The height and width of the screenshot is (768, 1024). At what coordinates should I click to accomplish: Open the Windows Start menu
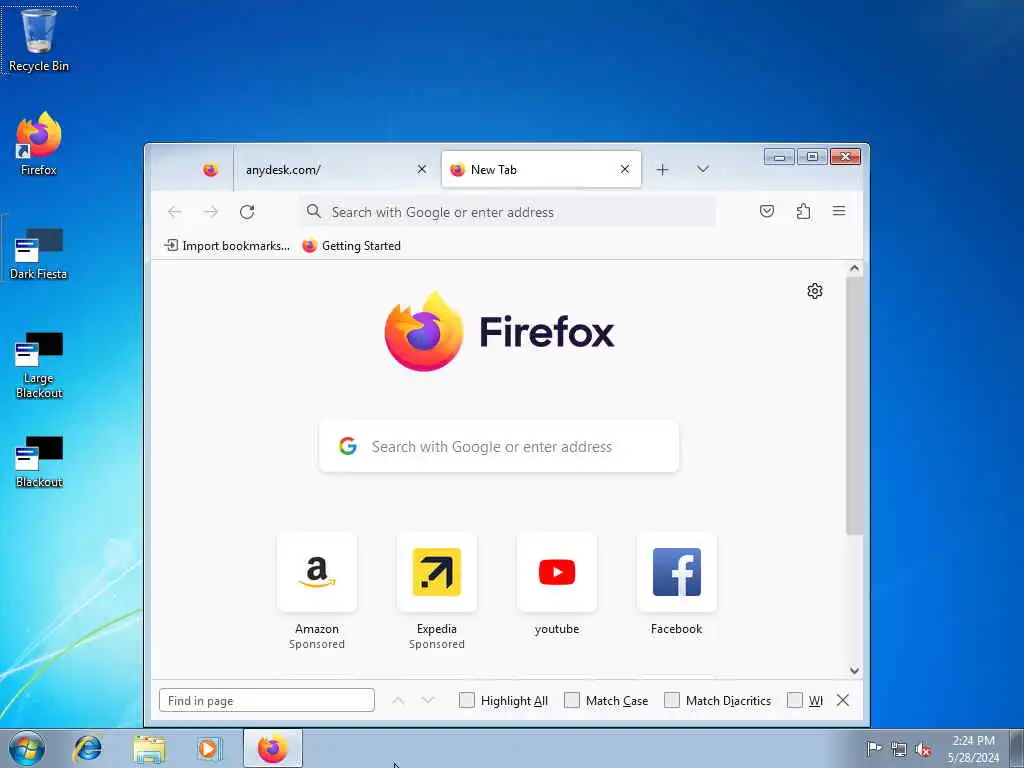point(27,748)
